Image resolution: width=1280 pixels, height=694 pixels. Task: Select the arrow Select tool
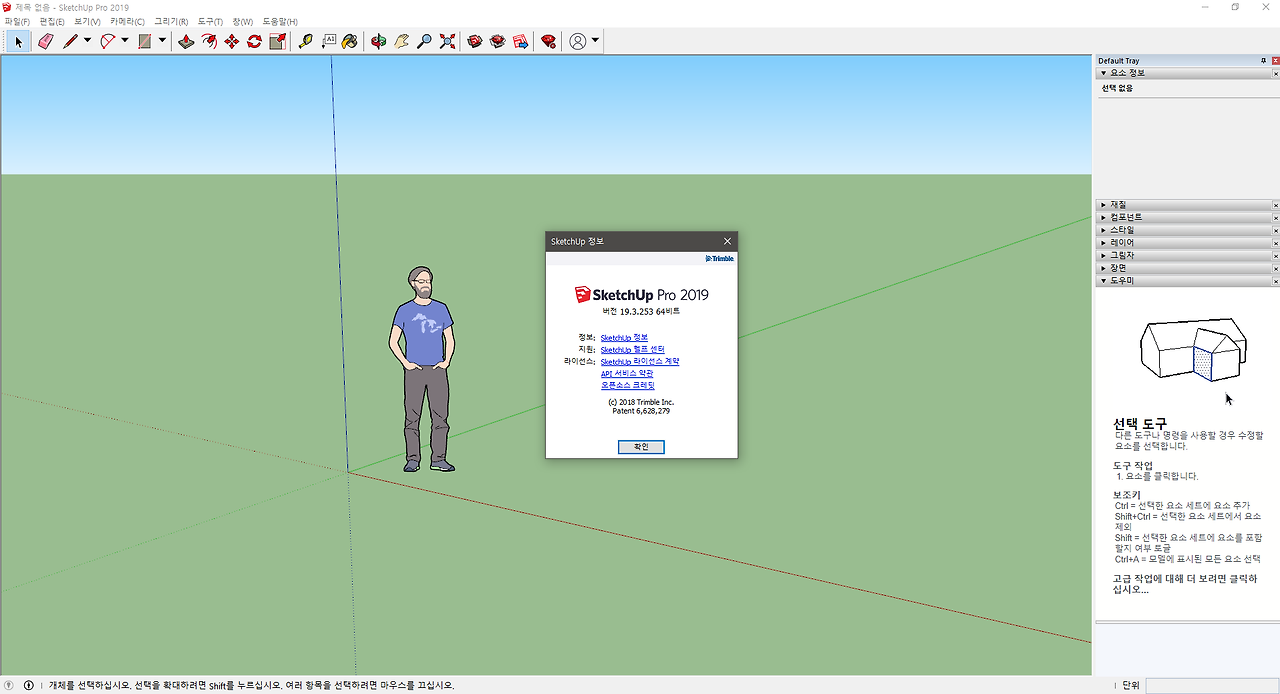click(x=18, y=41)
